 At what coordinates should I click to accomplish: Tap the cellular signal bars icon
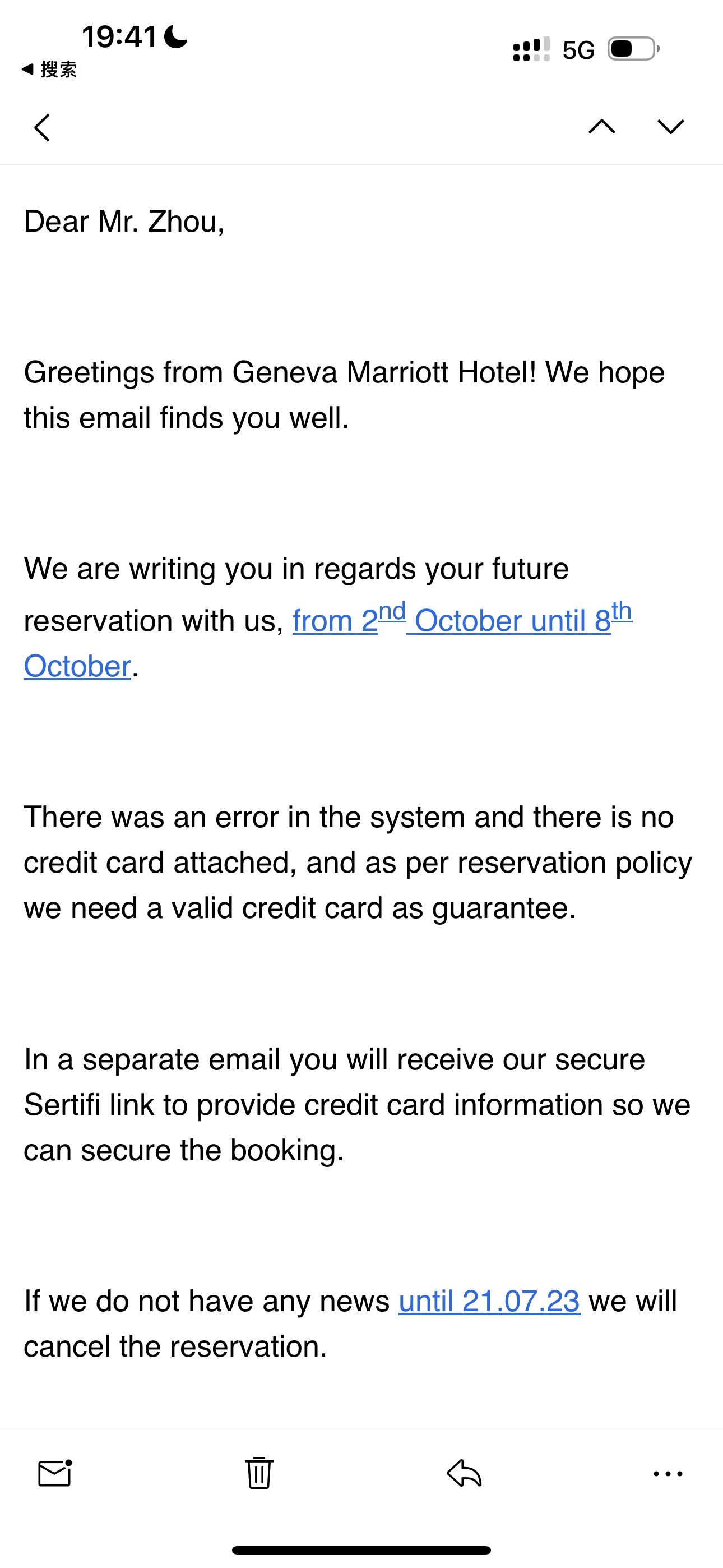click(531, 49)
